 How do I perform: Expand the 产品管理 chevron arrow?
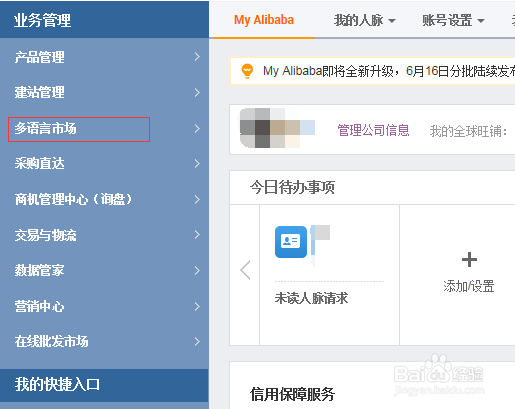(x=197, y=57)
